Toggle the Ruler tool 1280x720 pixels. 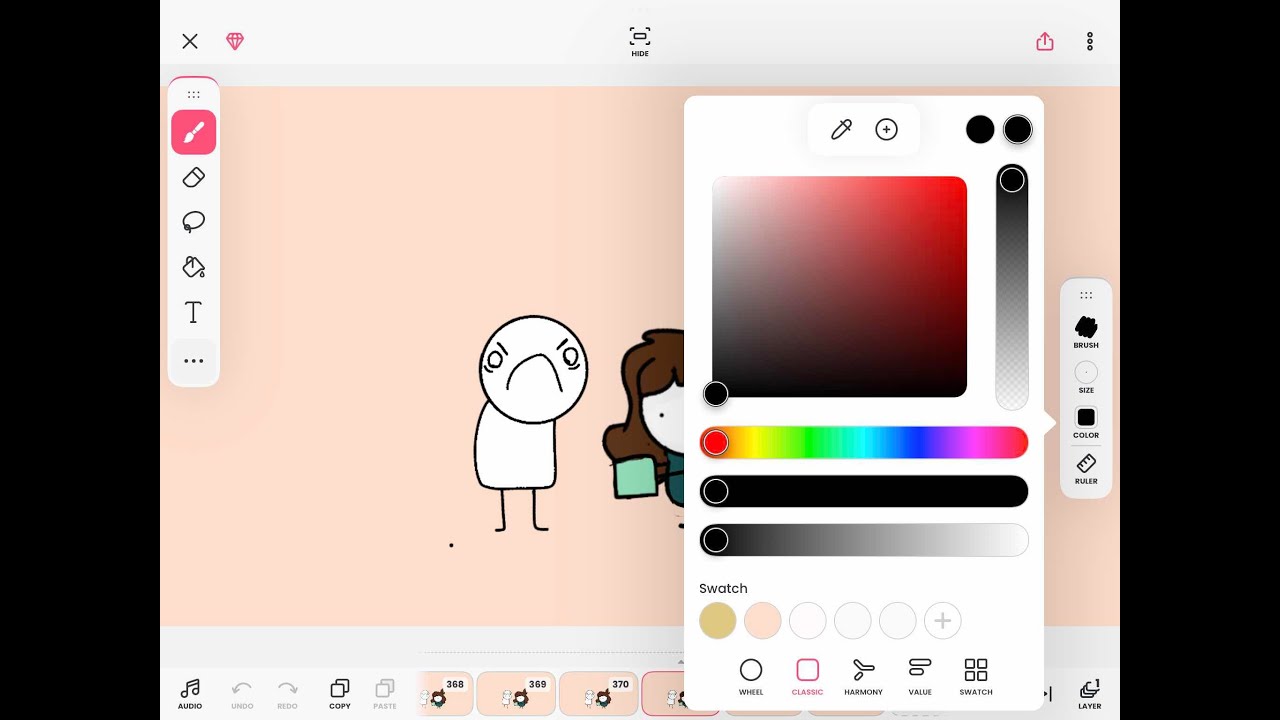pos(1086,469)
